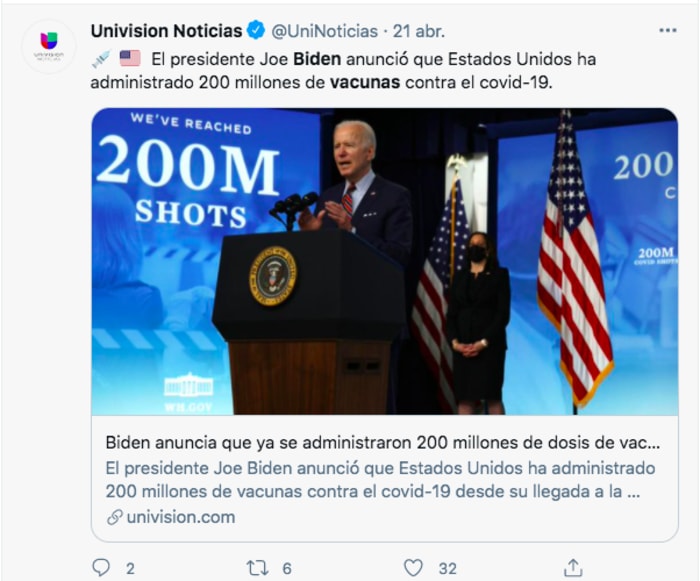Open the Univision Noticias account name

click(x=166, y=31)
